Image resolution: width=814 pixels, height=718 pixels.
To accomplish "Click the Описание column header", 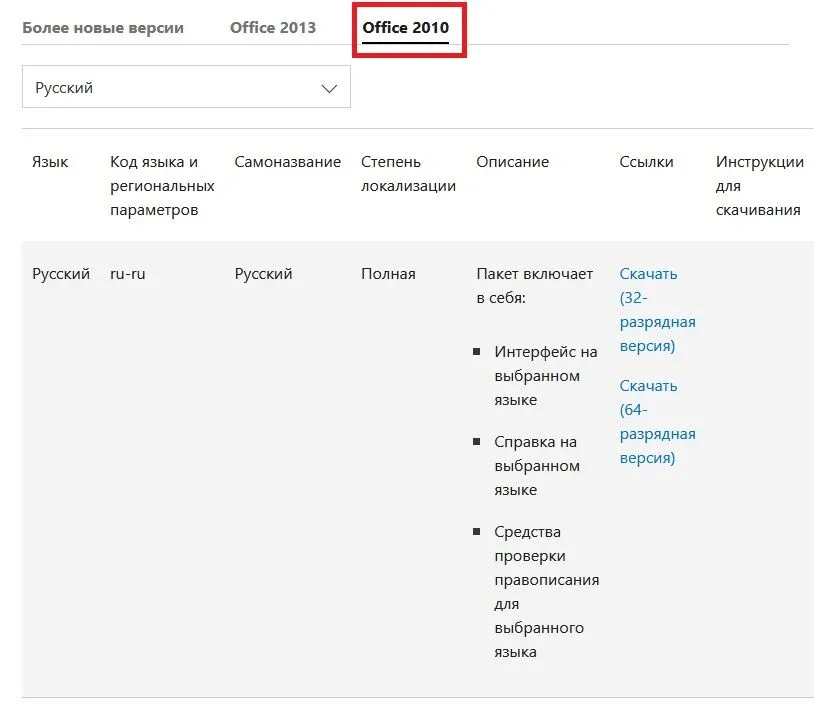I will tap(512, 162).
